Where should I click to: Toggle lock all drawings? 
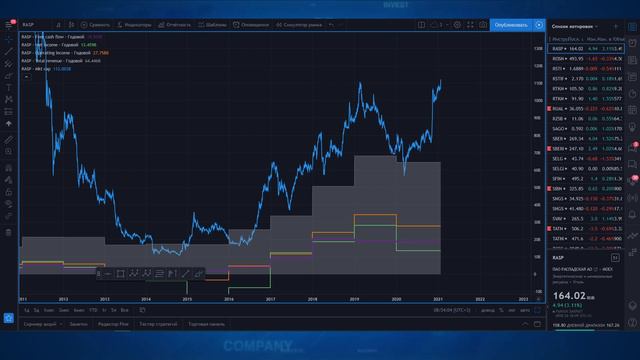[9, 192]
